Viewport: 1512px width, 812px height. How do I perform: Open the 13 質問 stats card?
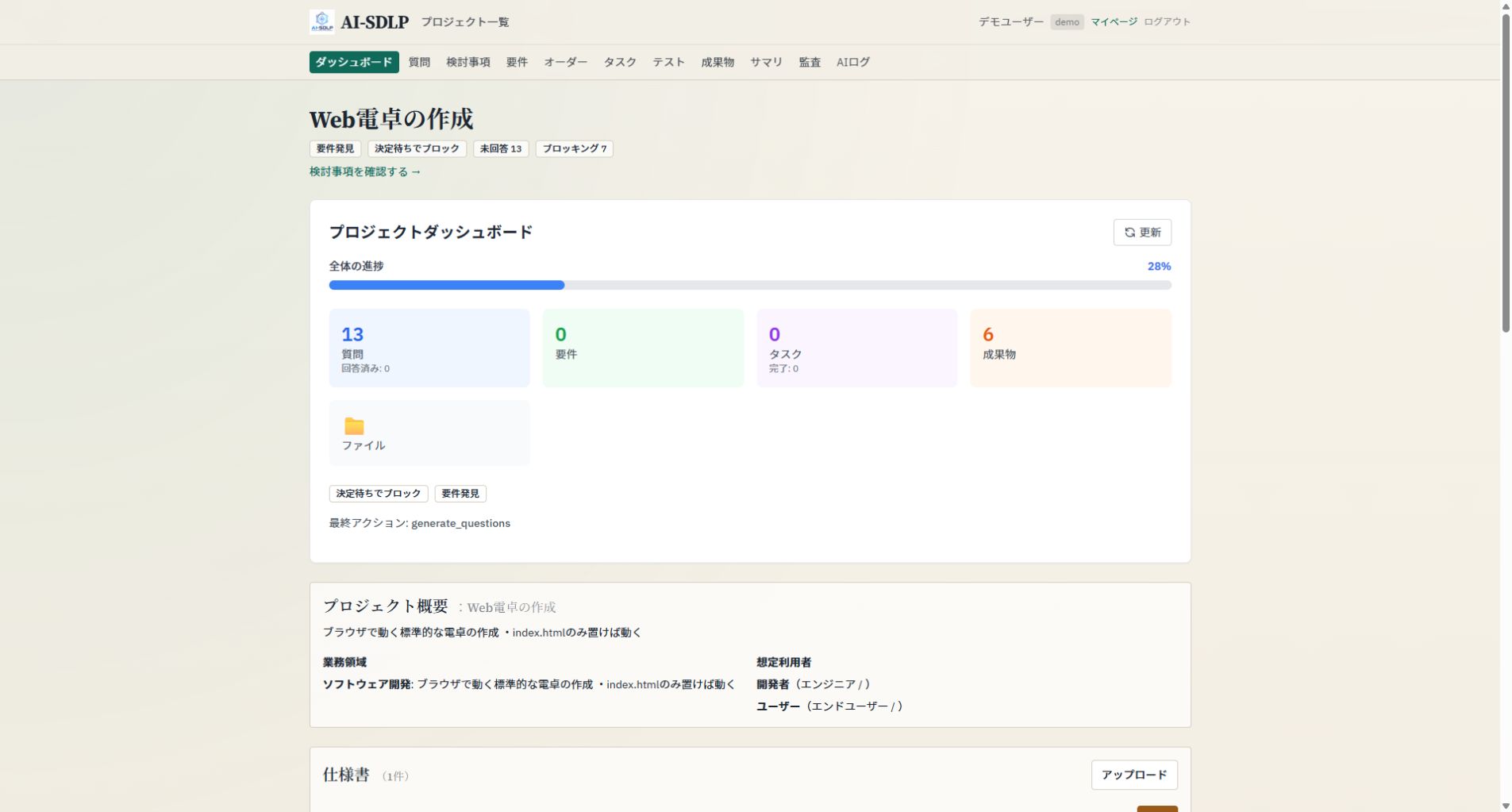point(429,348)
